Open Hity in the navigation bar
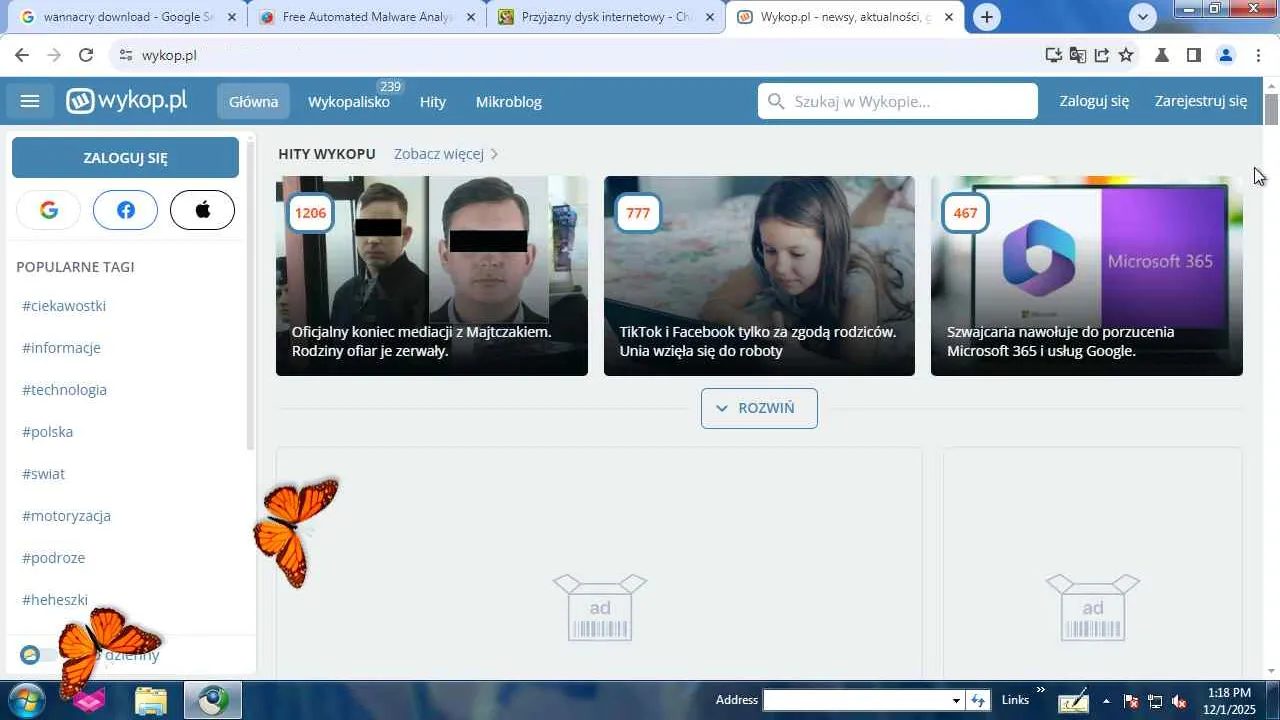This screenshot has width=1280, height=720. point(433,101)
